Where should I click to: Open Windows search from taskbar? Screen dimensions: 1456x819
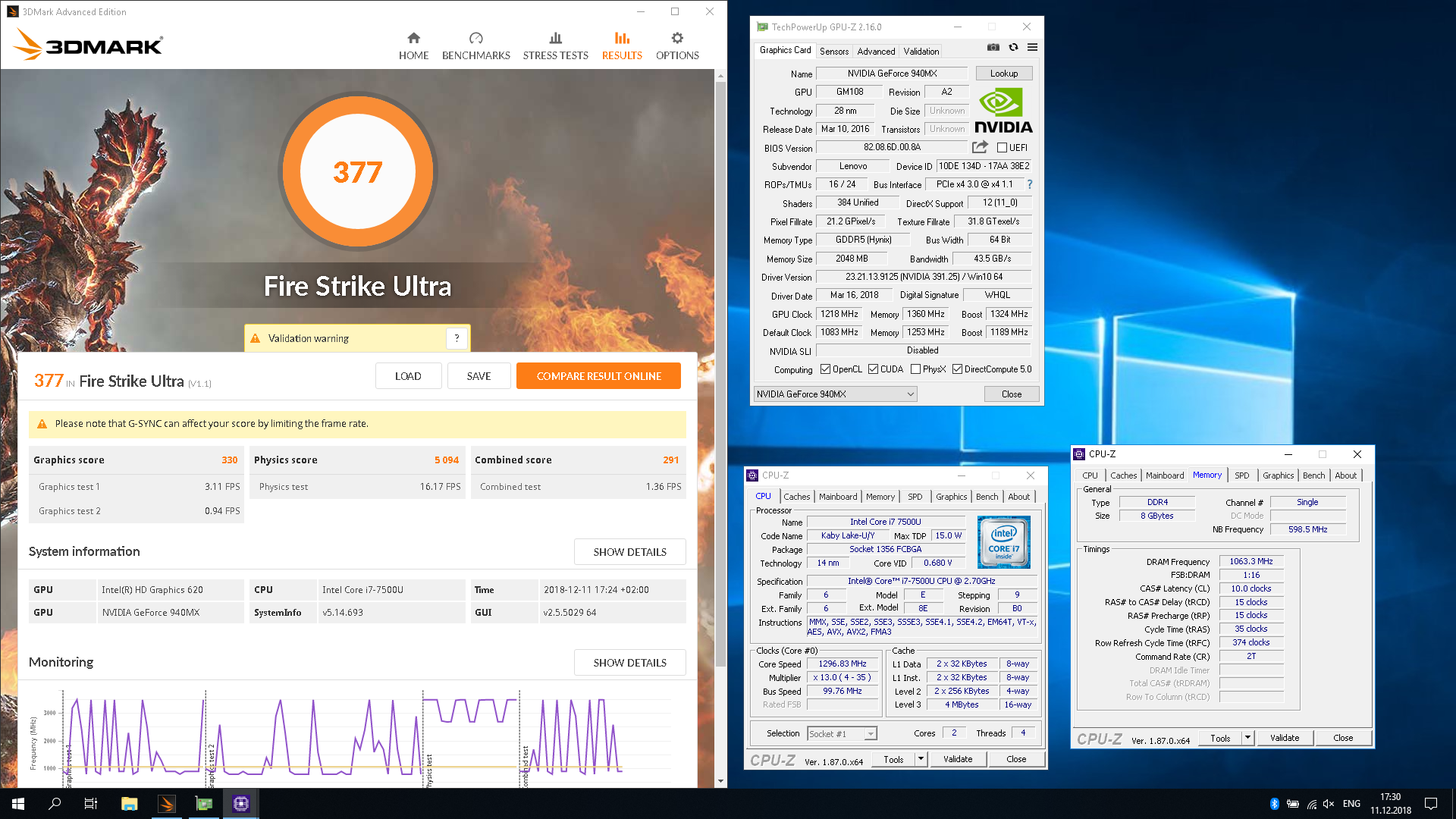click(55, 804)
